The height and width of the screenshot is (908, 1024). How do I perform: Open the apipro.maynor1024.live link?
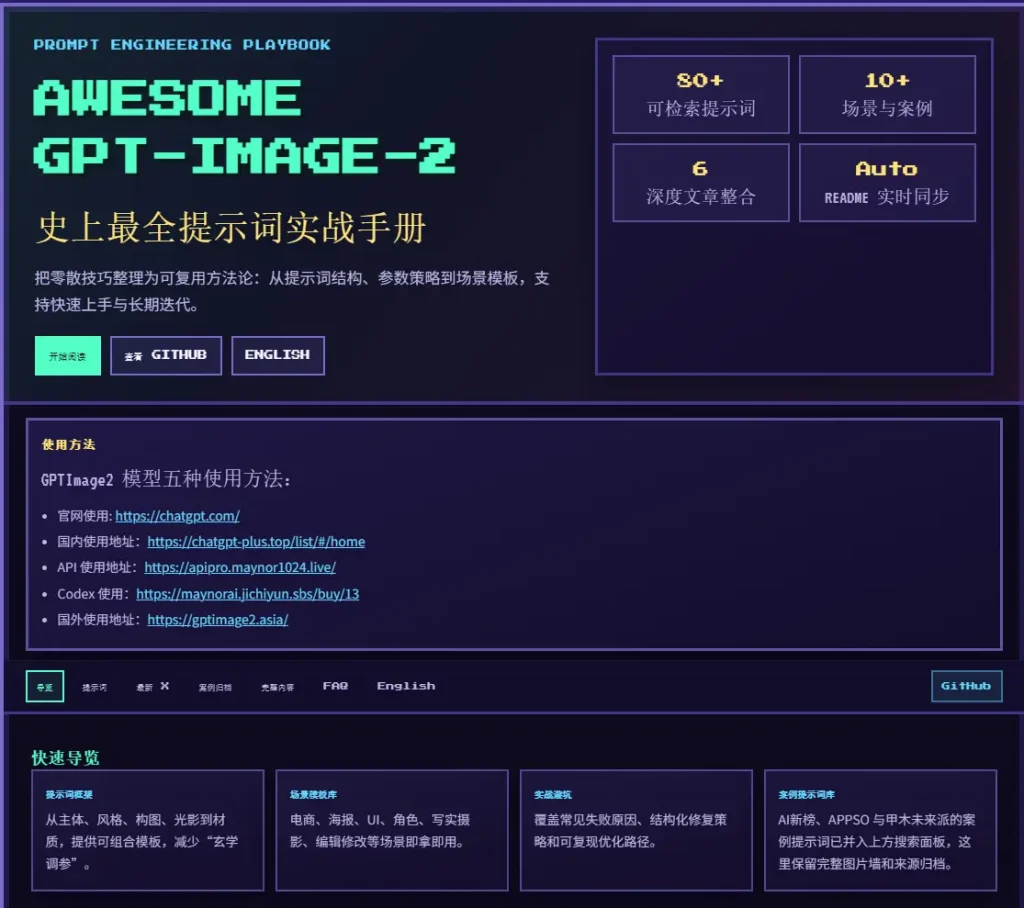pos(240,567)
